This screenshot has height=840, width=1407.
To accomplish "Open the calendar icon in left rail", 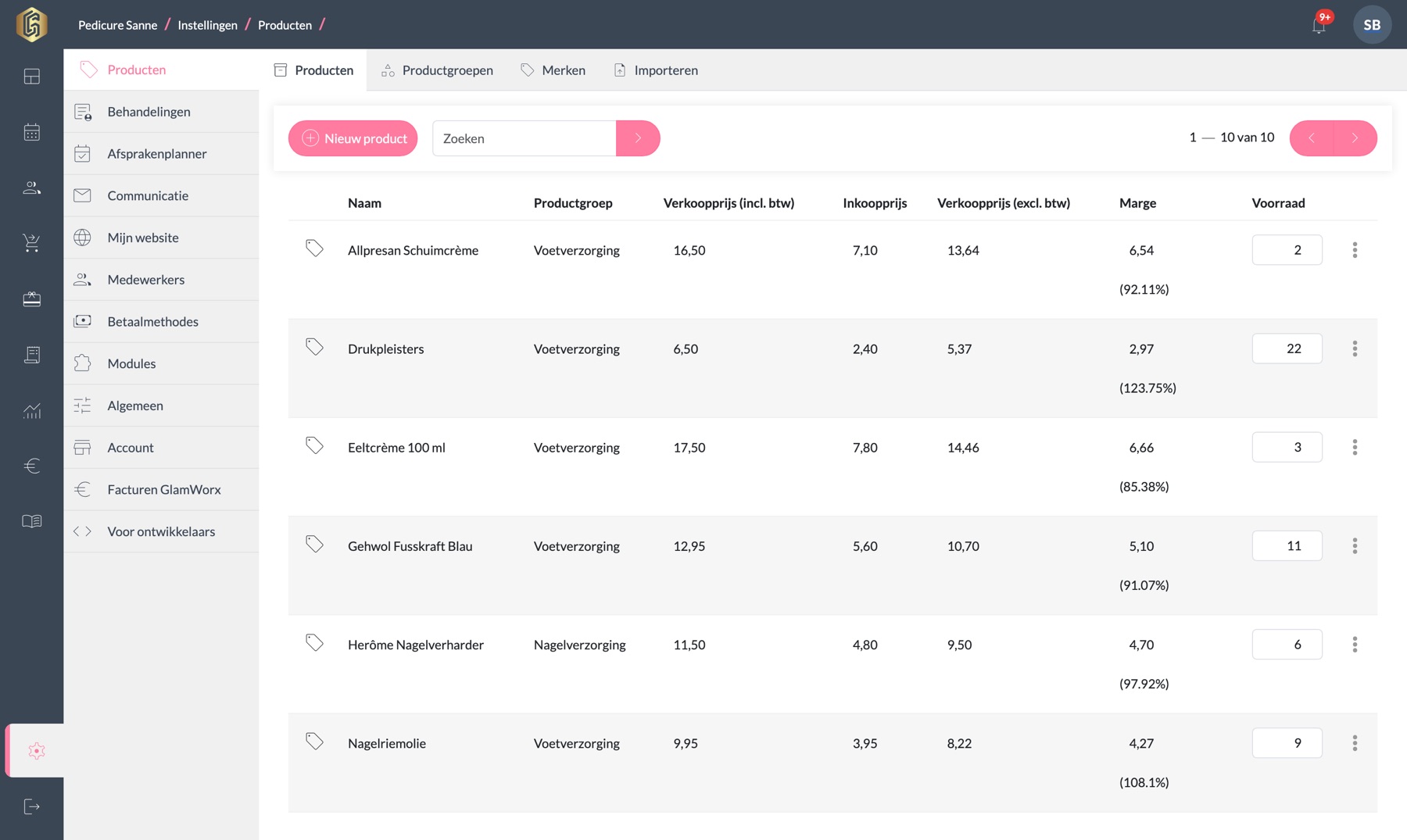I will tap(32, 132).
